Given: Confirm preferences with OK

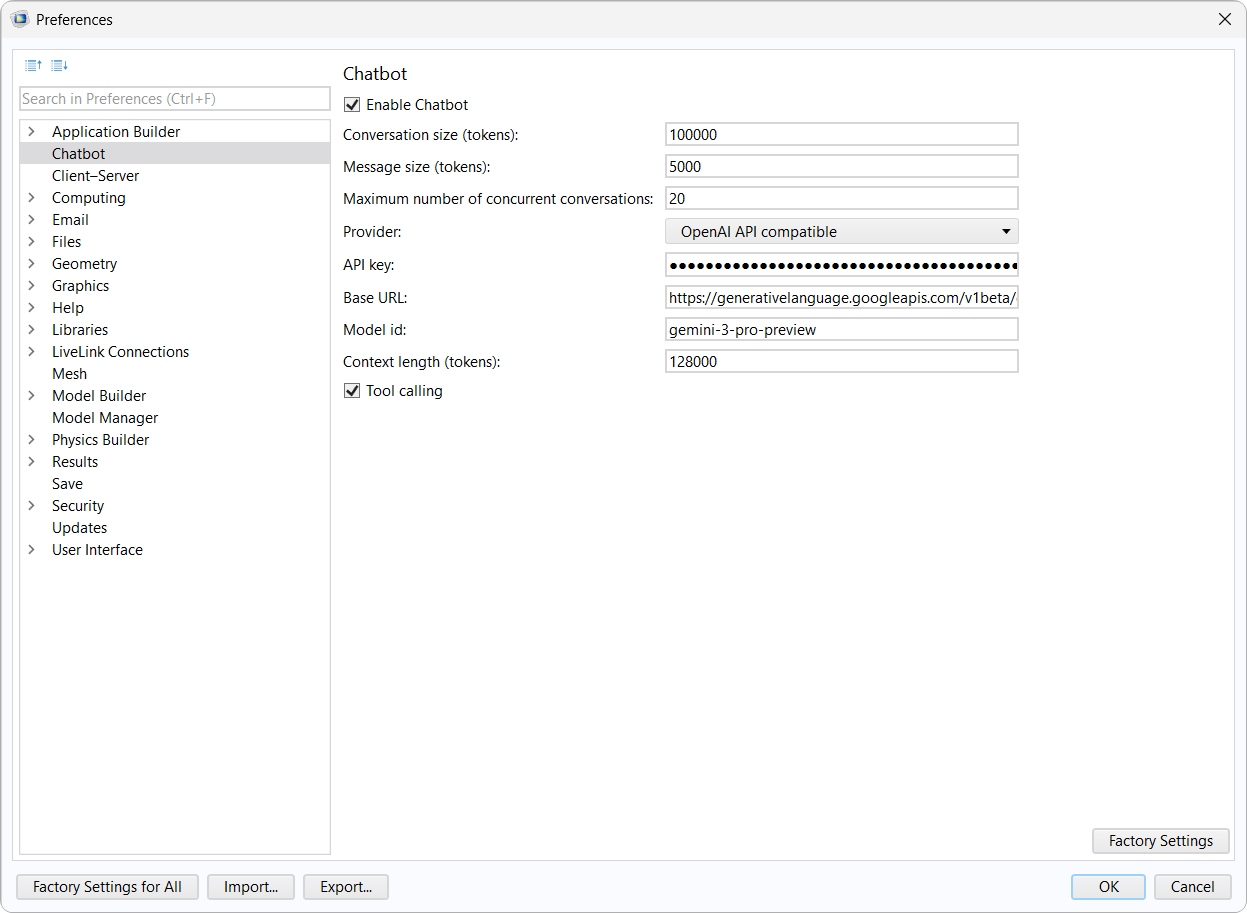Looking at the screenshot, I should click(x=1108, y=887).
